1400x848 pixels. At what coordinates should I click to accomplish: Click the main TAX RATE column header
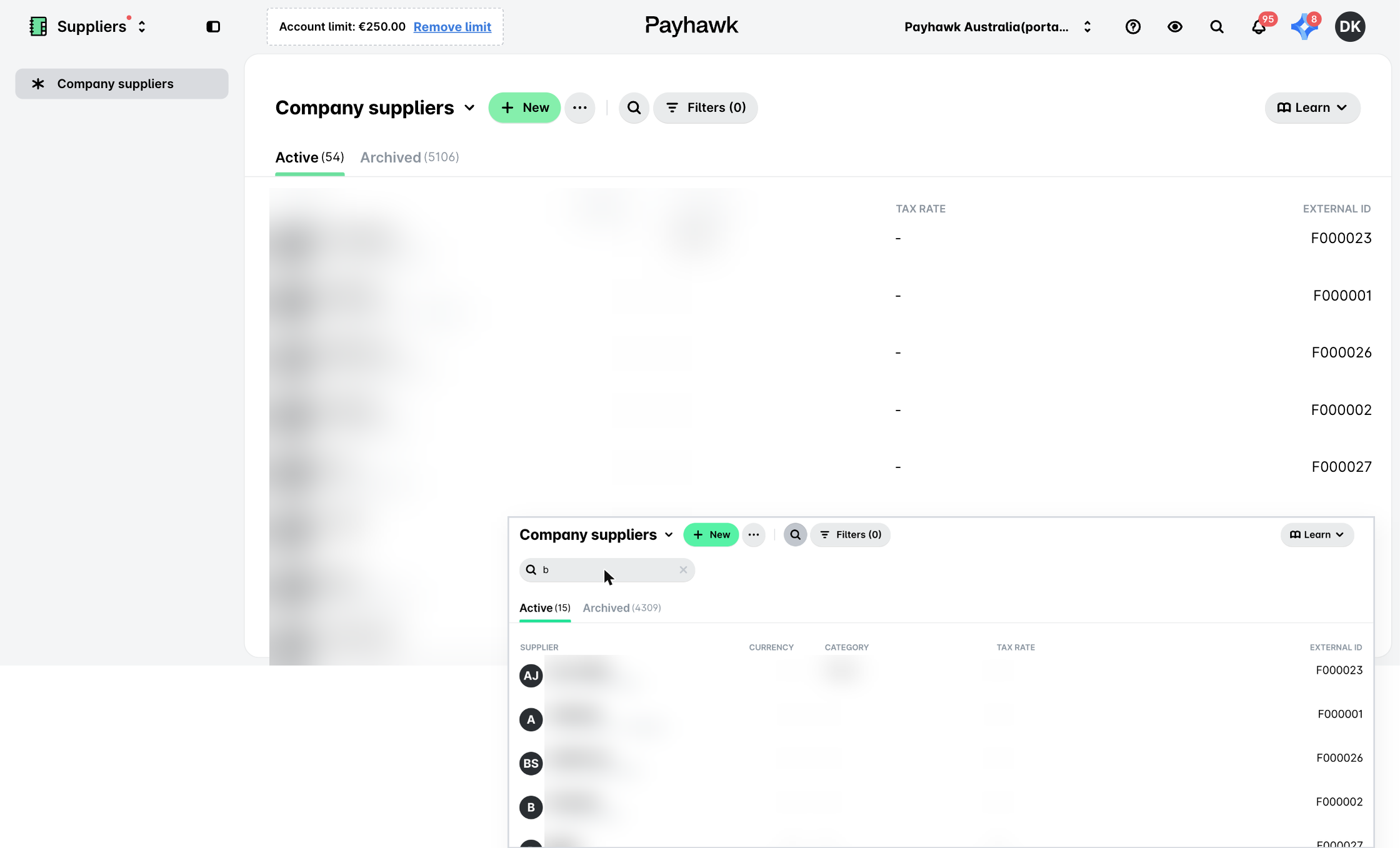click(x=921, y=209)
